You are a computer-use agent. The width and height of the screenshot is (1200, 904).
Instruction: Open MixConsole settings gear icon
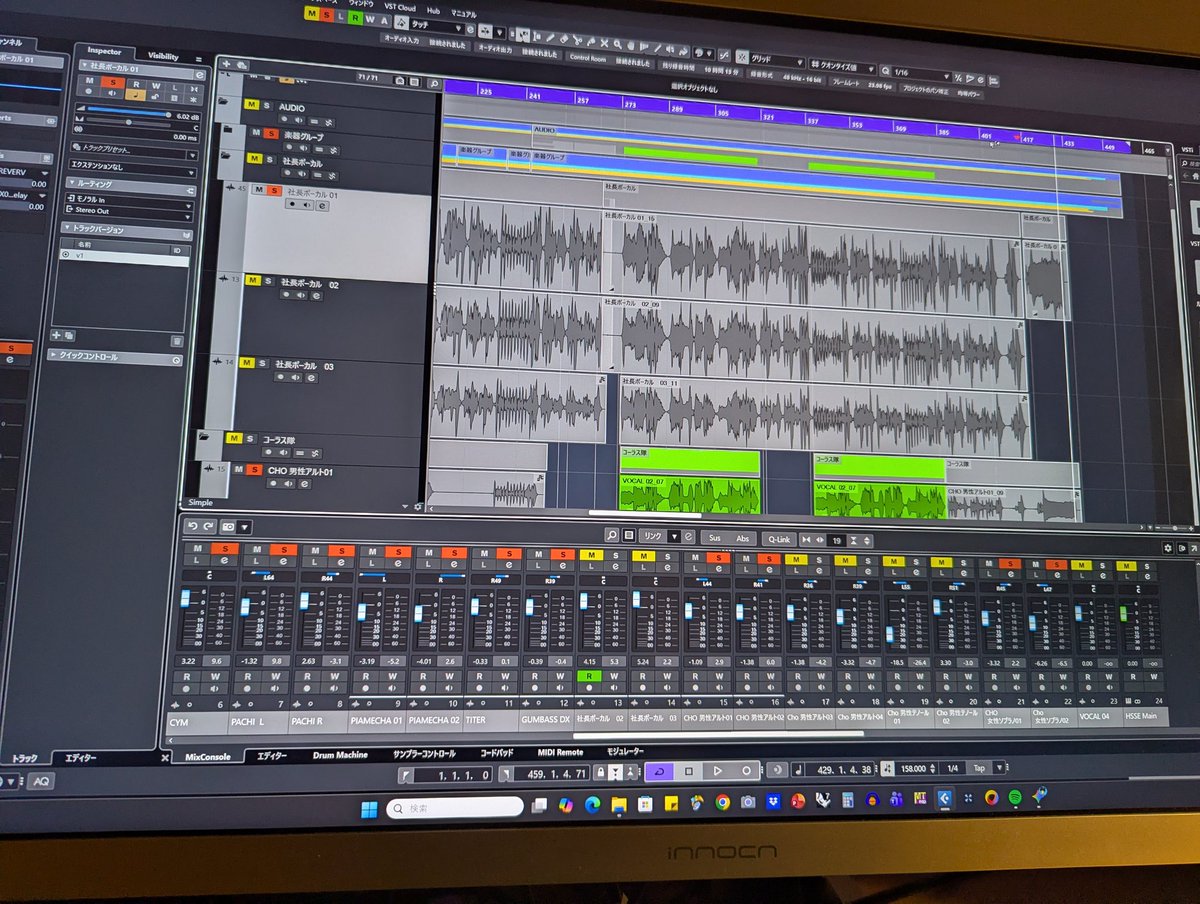point(1167,548)
